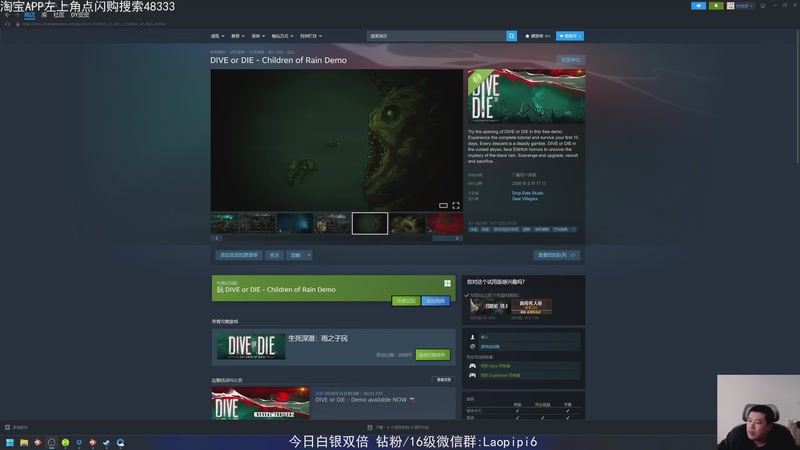
Task: Open the fourth store nav dropdown menu
Action: 282,36
